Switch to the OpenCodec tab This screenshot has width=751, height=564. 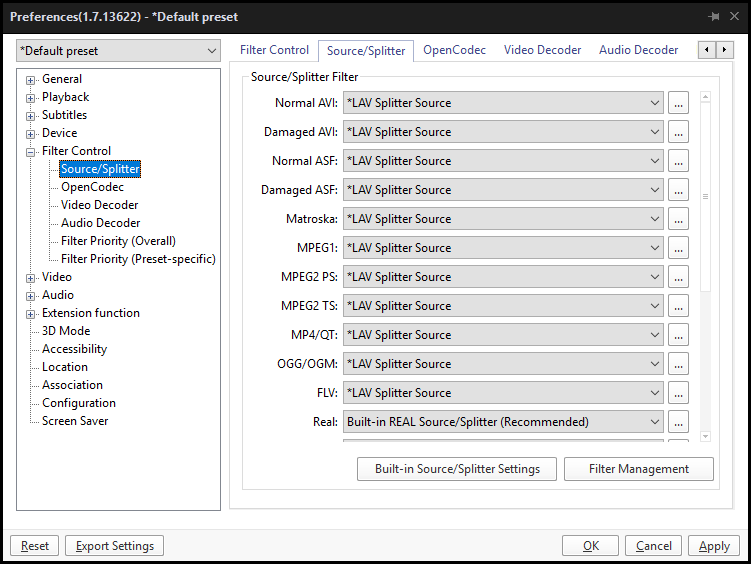click(x=454, y=50)
